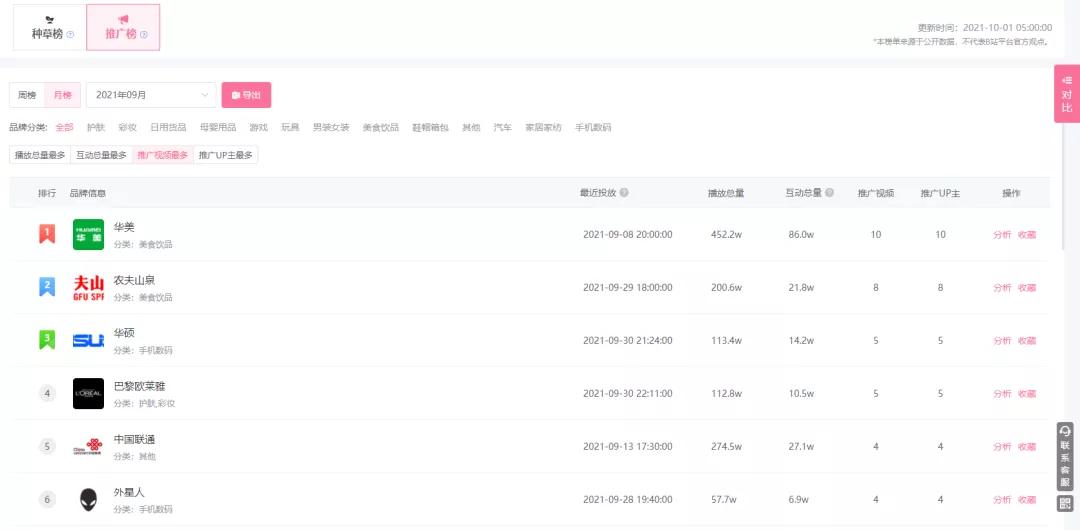This screenshot has width=1080, height=530.
Task: Click help icon next to 互动总量 header
Action: pyautogui.click(x=829, y=193)
